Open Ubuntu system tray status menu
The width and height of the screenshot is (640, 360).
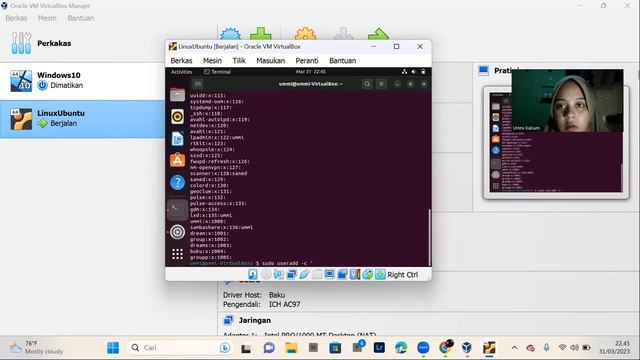[413, 72]
